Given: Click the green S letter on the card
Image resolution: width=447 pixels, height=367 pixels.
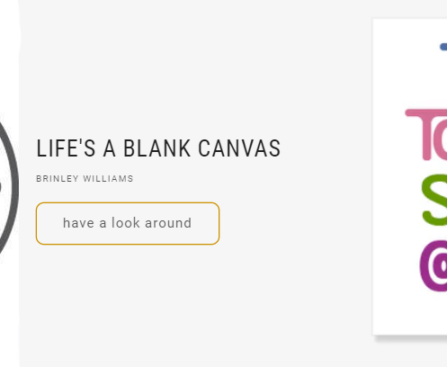Looking at the screenshot, I should (x=434, y=200).
